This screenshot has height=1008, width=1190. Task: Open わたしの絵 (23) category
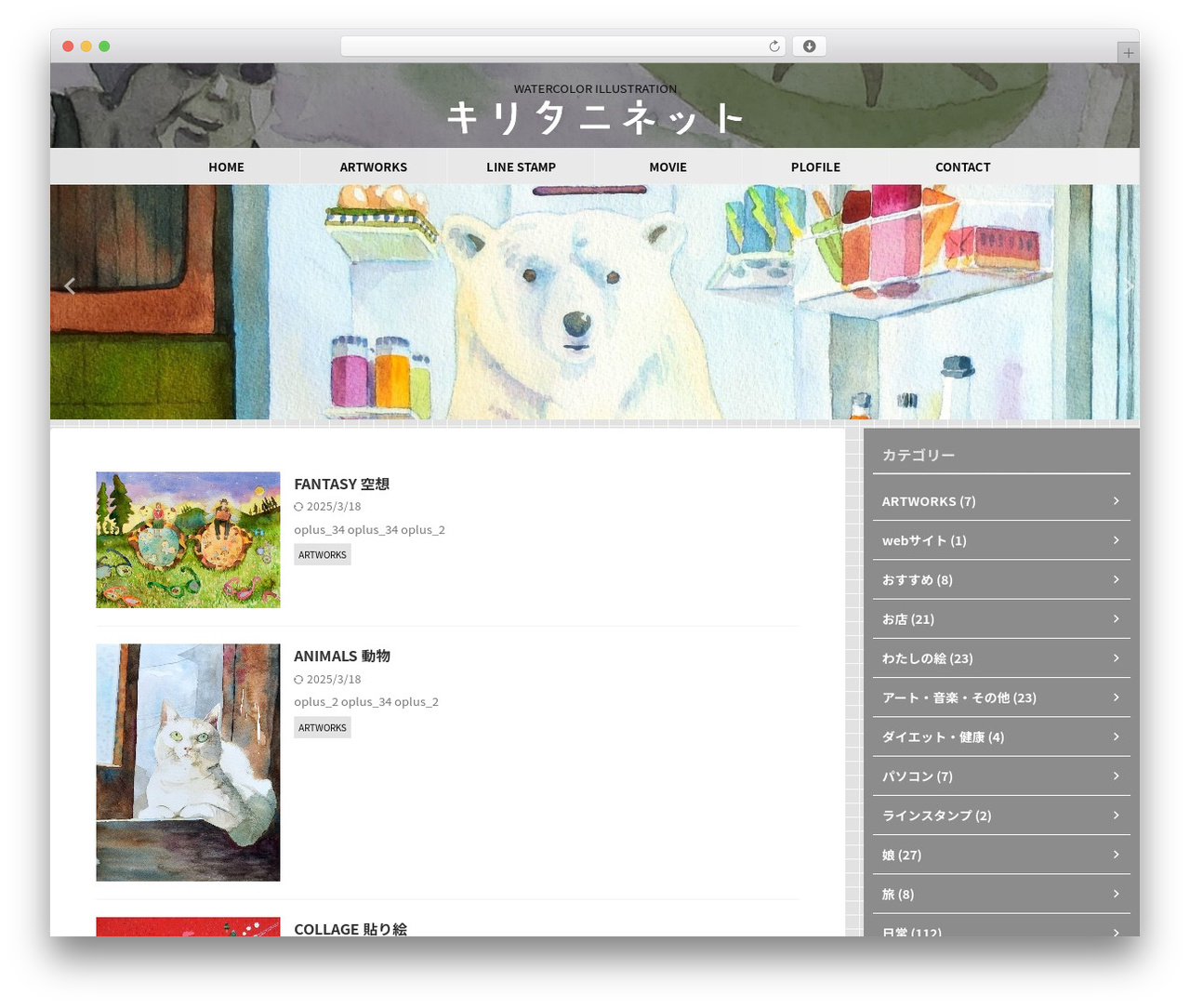pos(1001,658)
